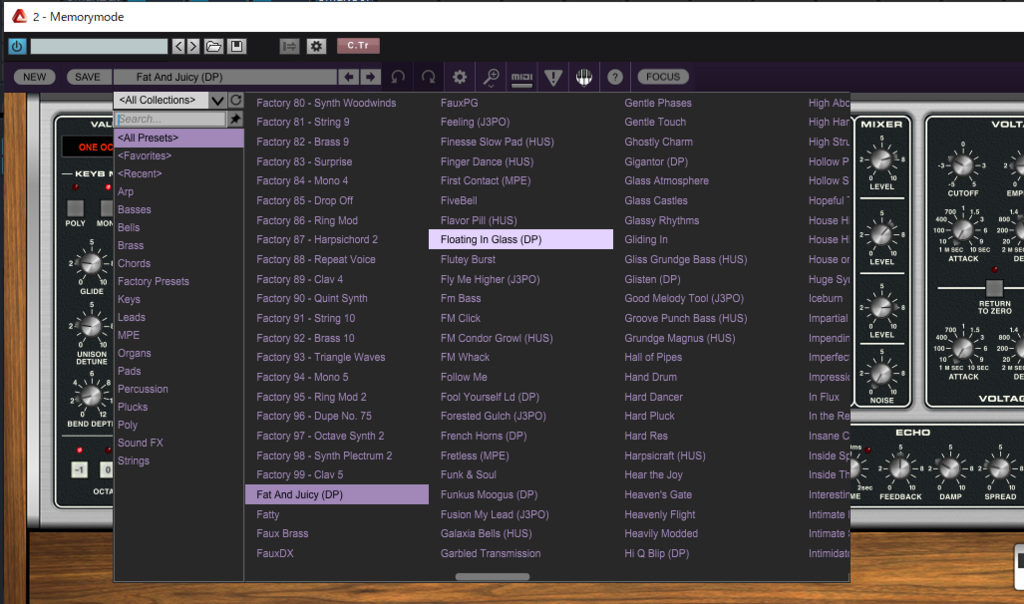Choose preset Iceburn
The height and width of the screenshot is (604, 1024).
(825, 298)
